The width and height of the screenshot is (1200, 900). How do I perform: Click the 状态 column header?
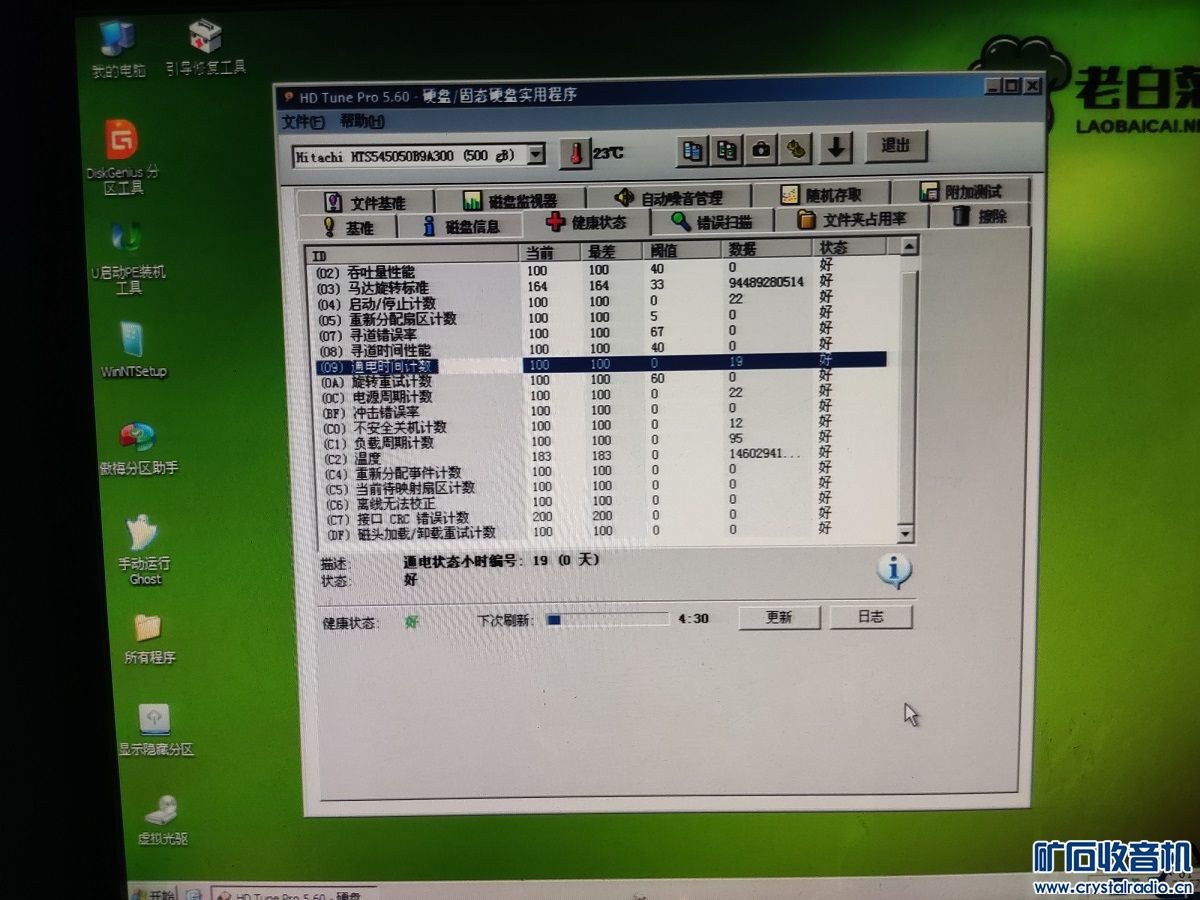pos(850,247)
